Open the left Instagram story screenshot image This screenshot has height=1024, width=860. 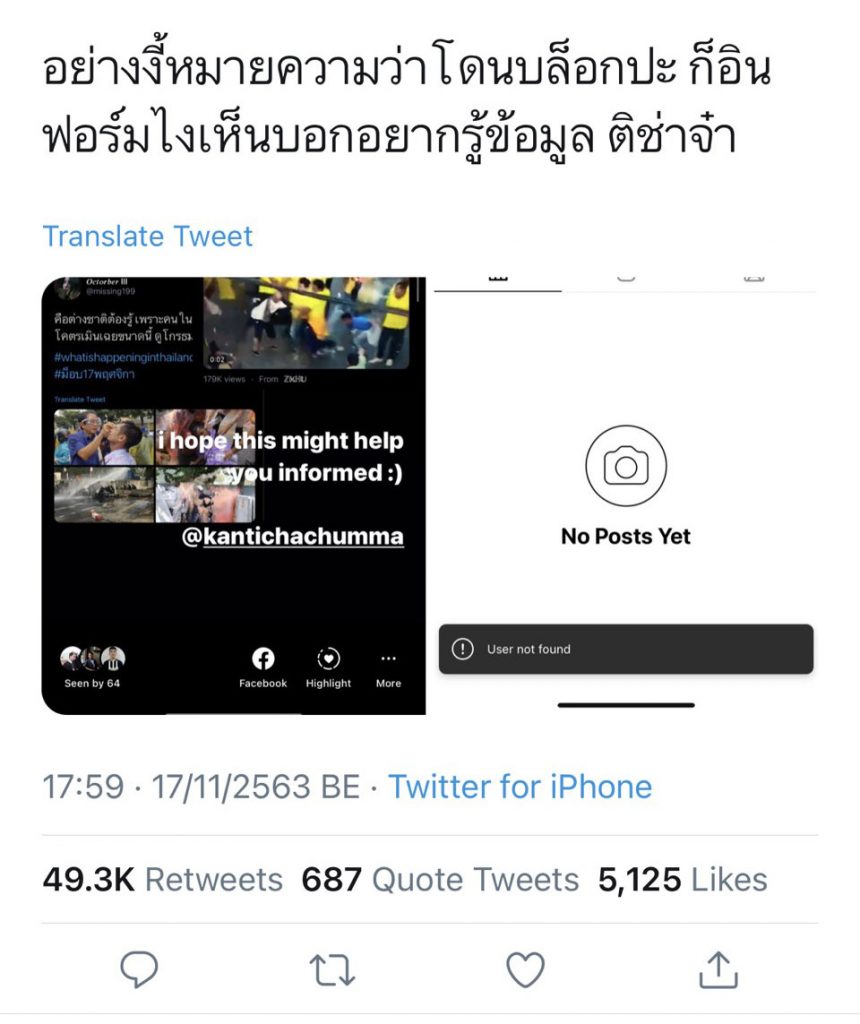click(x=234, y=496)
